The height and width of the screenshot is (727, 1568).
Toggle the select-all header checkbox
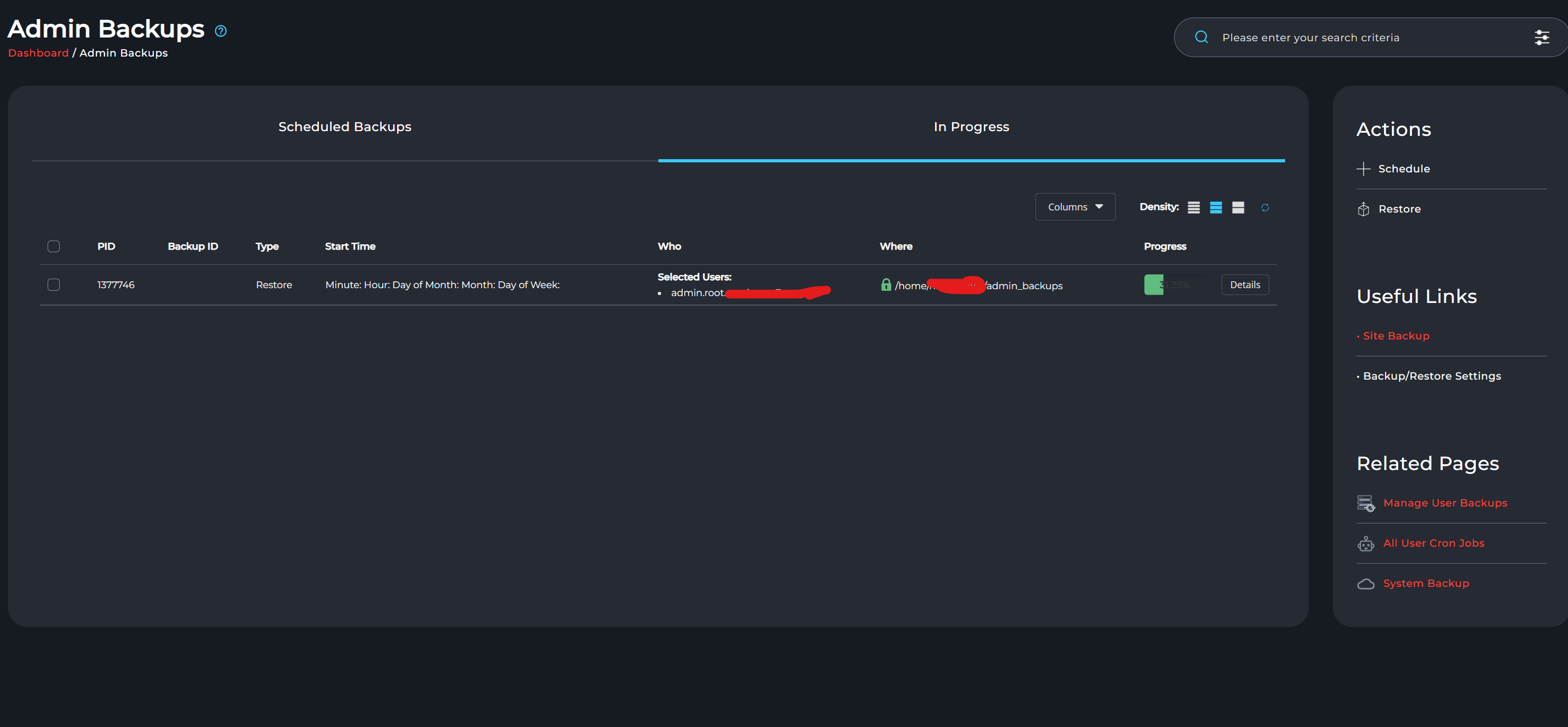coord(53,246)
